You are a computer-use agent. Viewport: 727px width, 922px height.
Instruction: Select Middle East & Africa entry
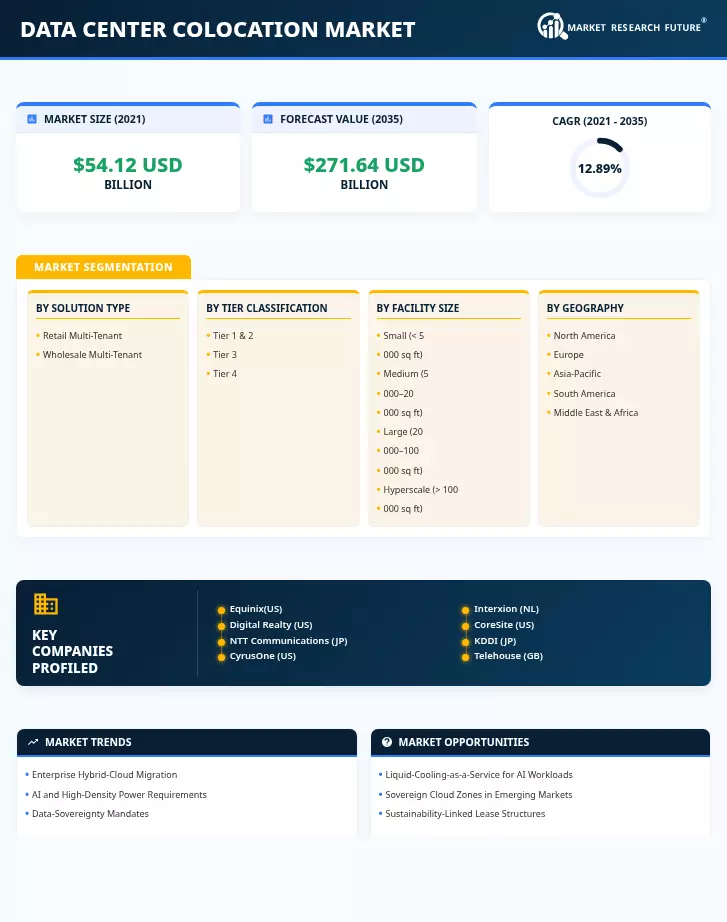(x=595, y=413)
